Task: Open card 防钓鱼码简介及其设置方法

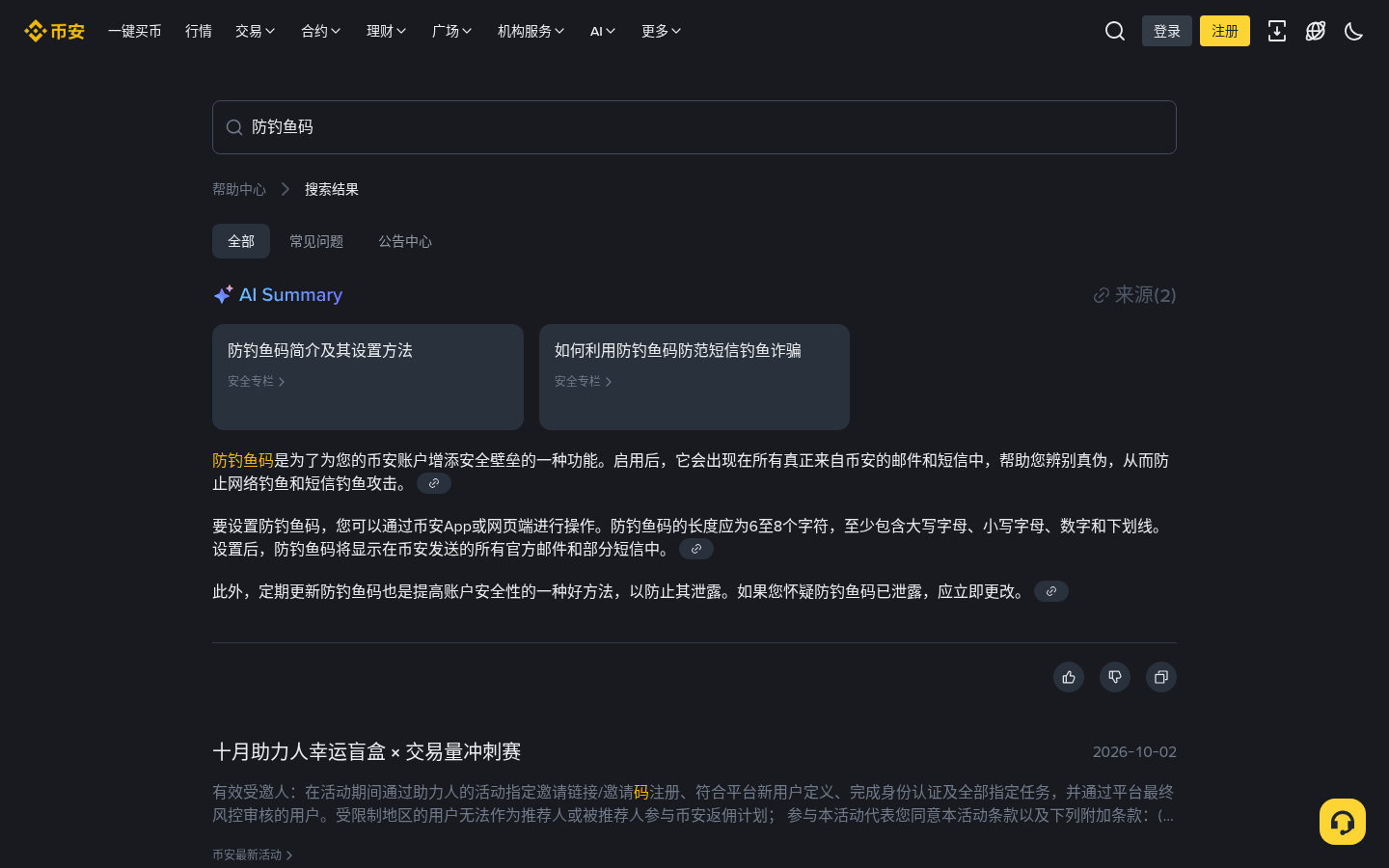Action: [x=368, y=377]
